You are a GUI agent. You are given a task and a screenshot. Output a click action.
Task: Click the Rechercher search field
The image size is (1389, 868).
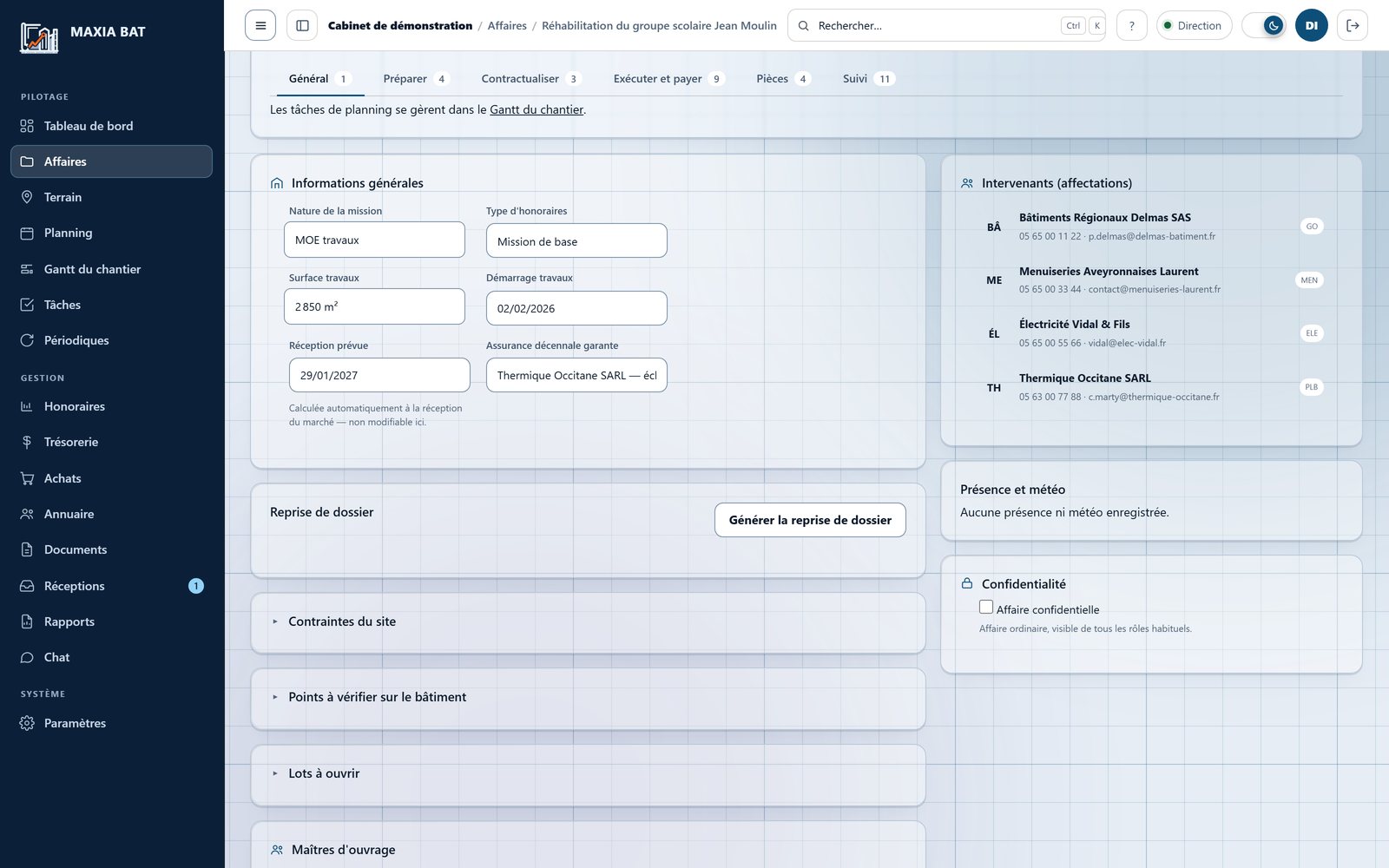point(946,25)
